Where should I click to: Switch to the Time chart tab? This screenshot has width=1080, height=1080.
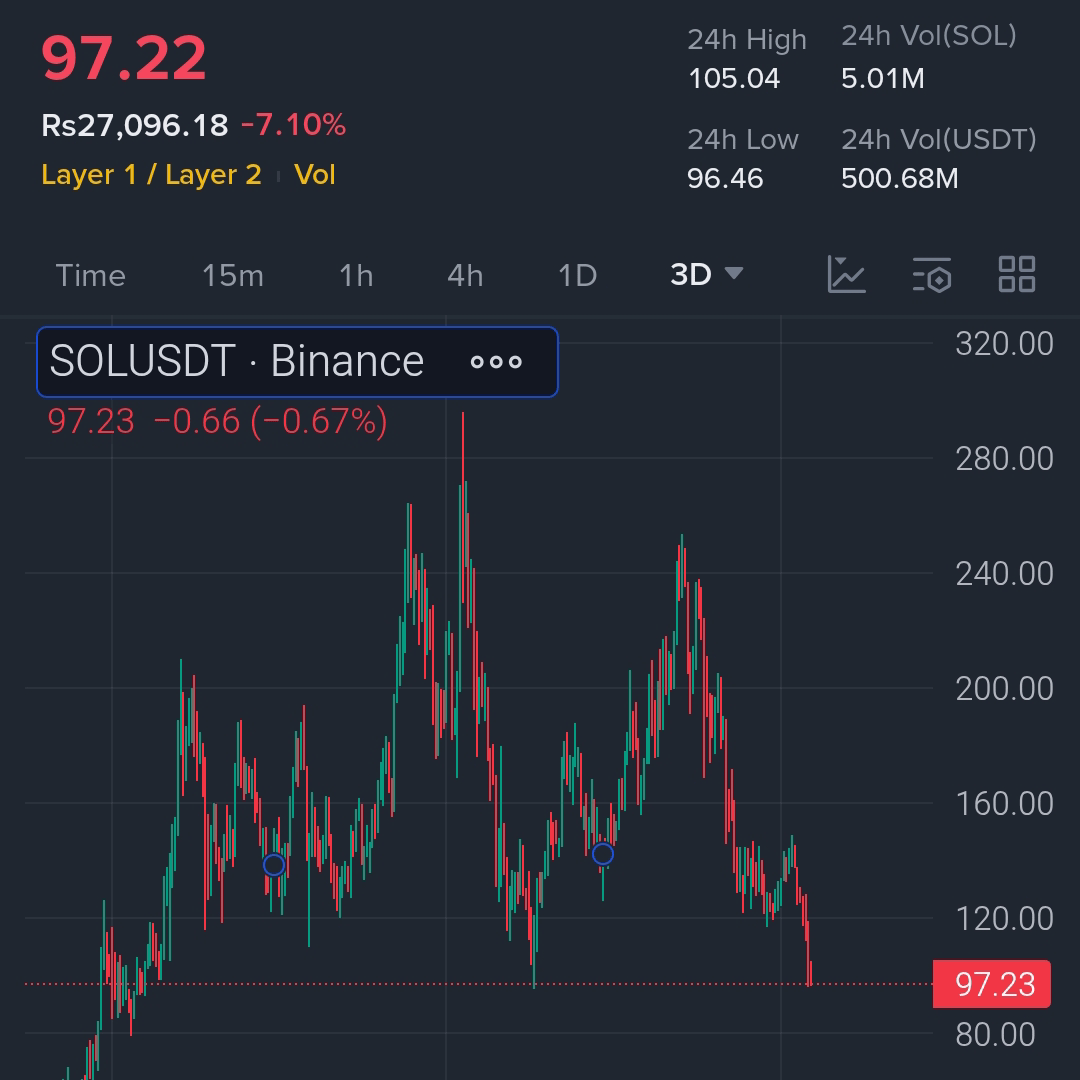pyautogui.click(x=90, y=276)
